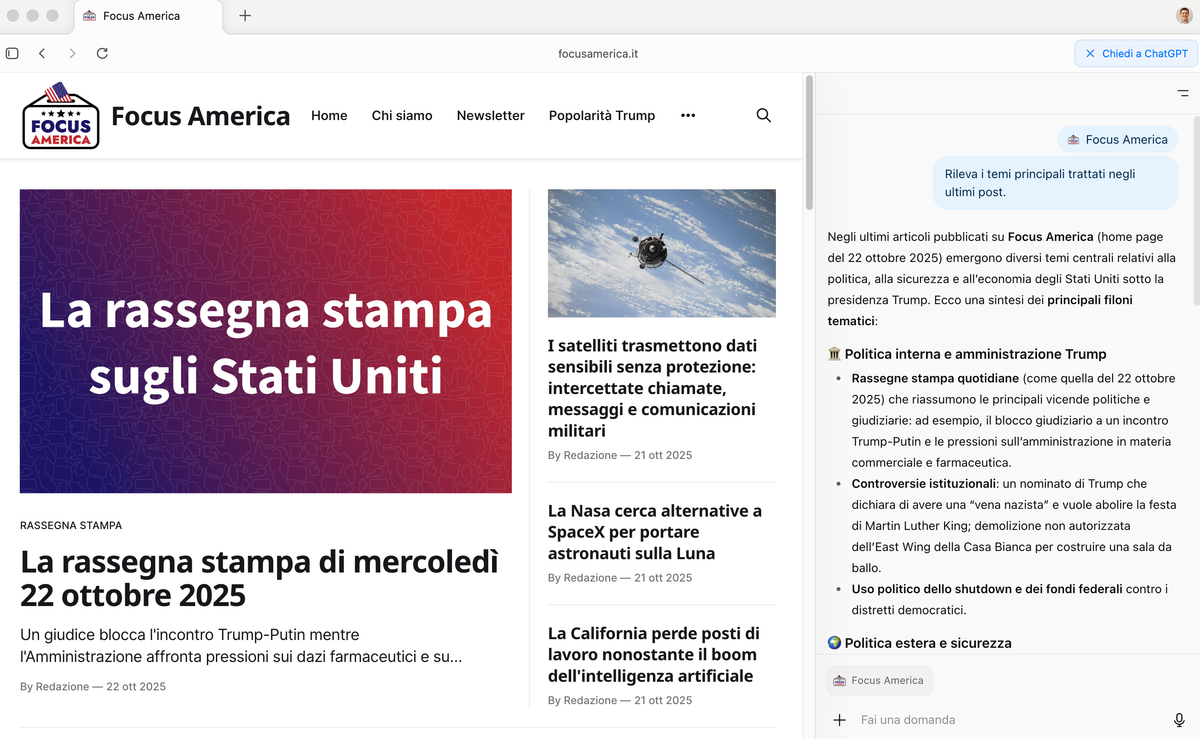Close the Chiedi a ChatGPT panel
This screenshot has width=1200, height=739.
click(1090, 53)
